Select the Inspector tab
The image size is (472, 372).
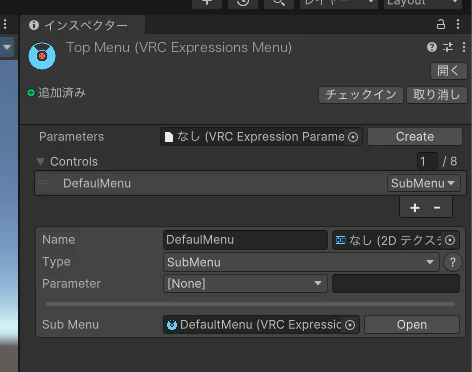(82, 25)
